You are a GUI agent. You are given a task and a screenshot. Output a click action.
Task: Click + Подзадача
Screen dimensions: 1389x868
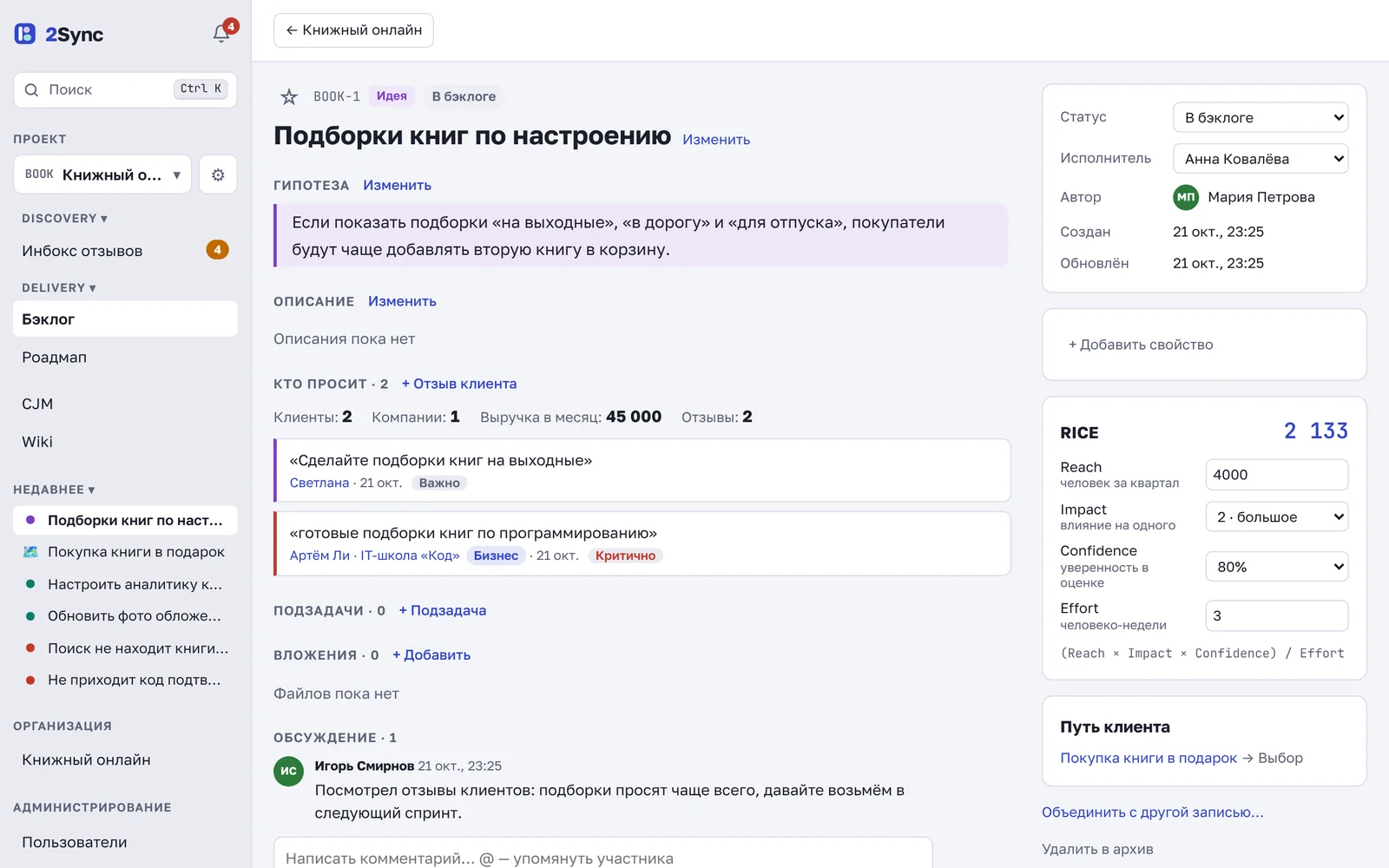pyautogui.click(x=443, y=610)
